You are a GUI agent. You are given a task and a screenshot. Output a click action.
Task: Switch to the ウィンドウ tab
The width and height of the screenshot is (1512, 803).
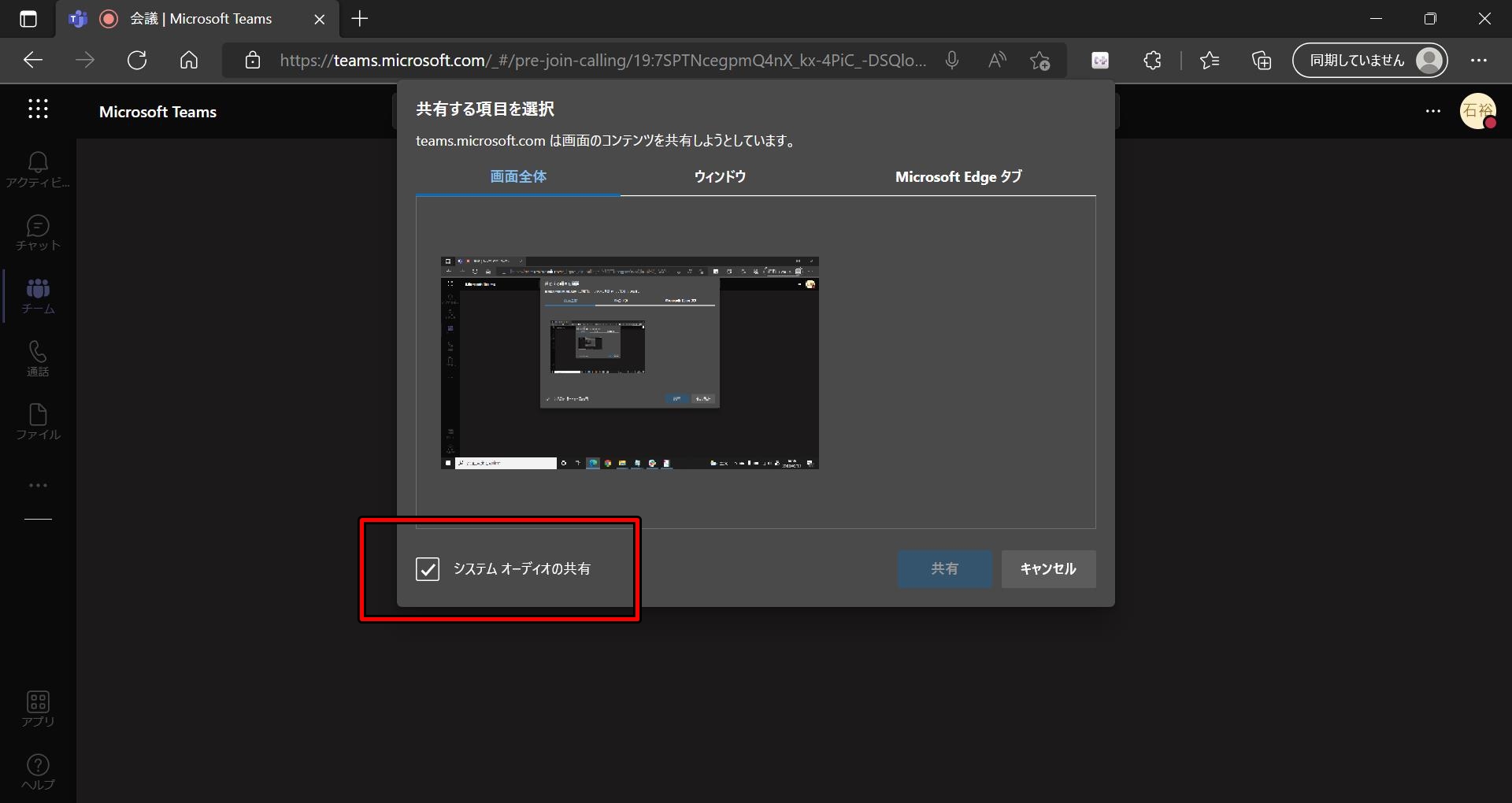pos(719,176)
